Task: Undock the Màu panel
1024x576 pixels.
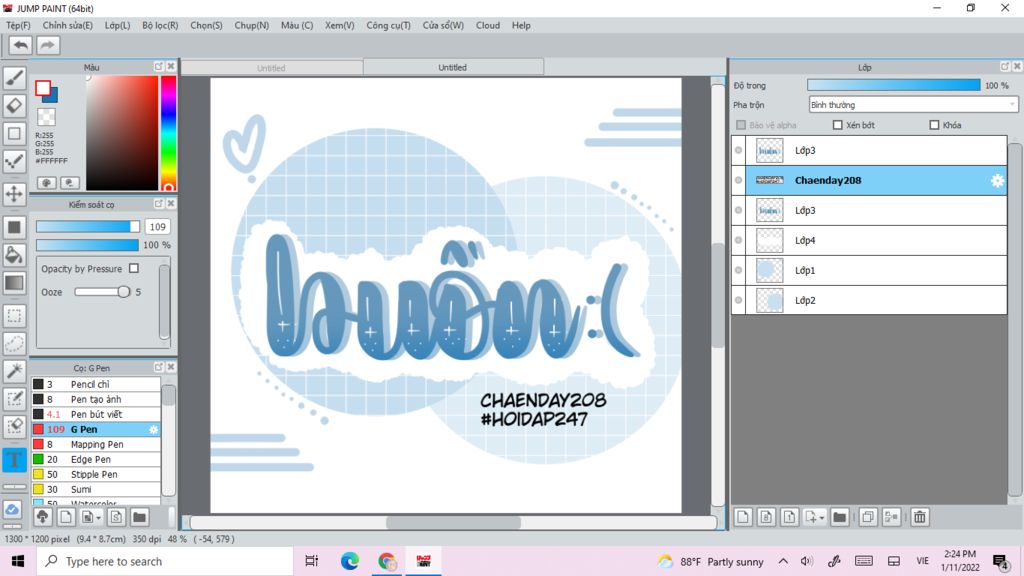Action: [x=159, y=67]
